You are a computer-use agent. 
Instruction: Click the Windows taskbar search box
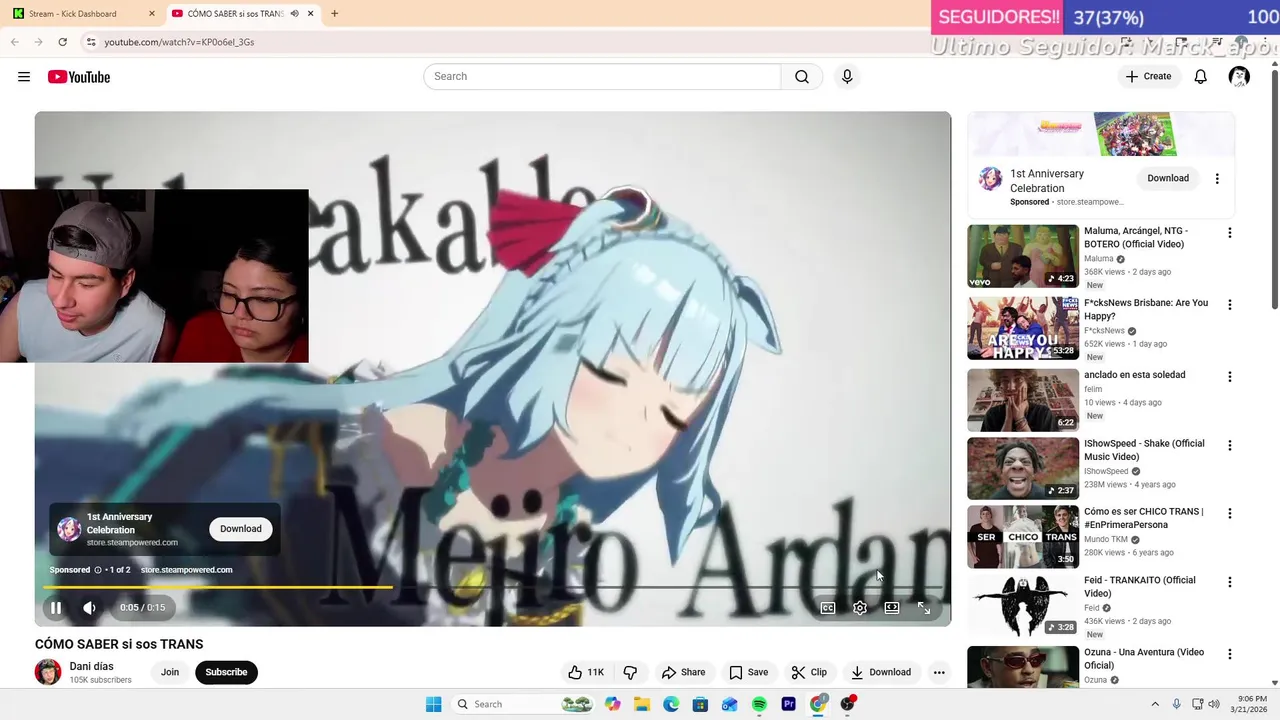[523, 704]
